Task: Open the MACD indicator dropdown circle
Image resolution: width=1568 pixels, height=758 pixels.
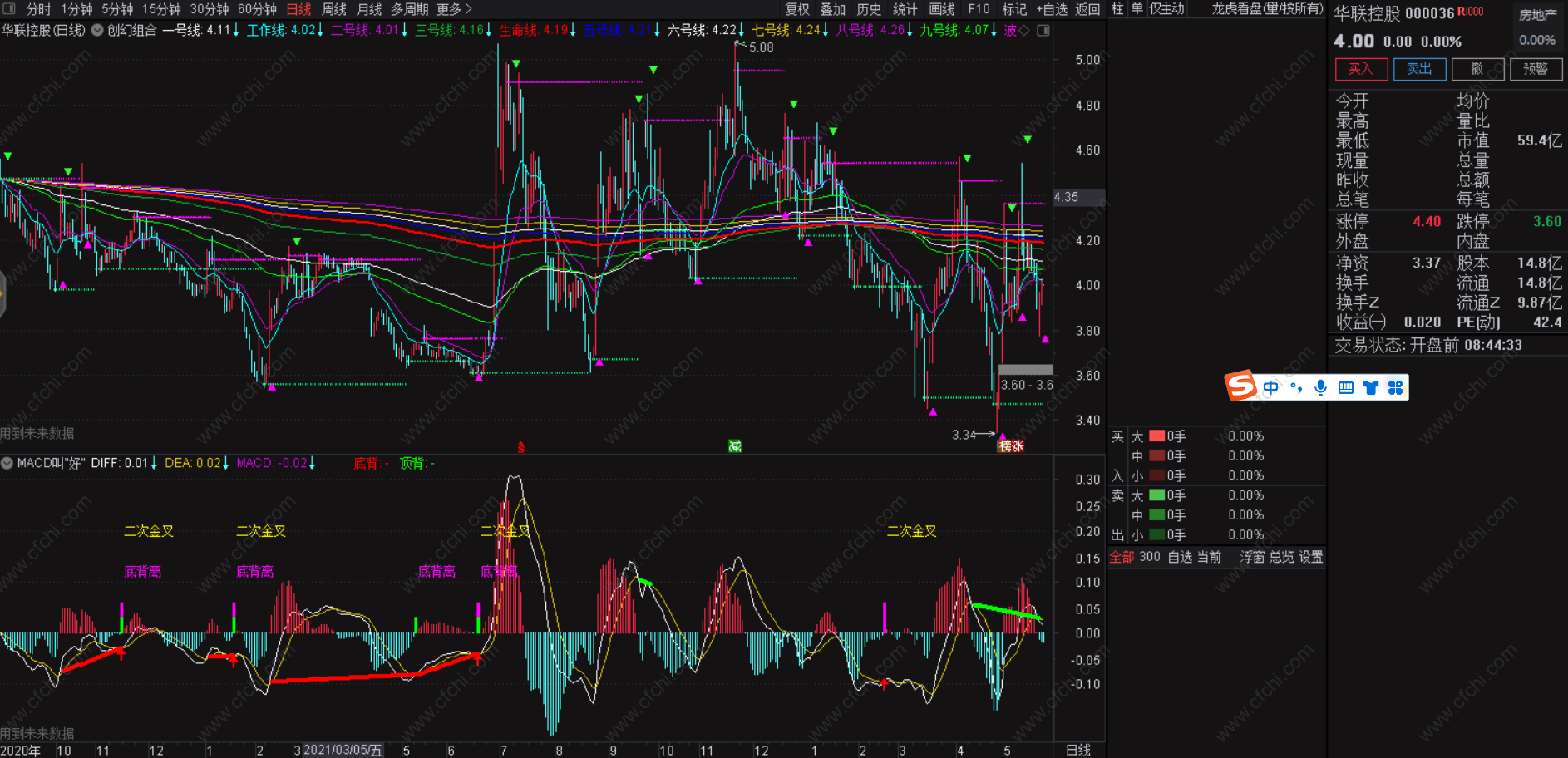Action: 7,463
